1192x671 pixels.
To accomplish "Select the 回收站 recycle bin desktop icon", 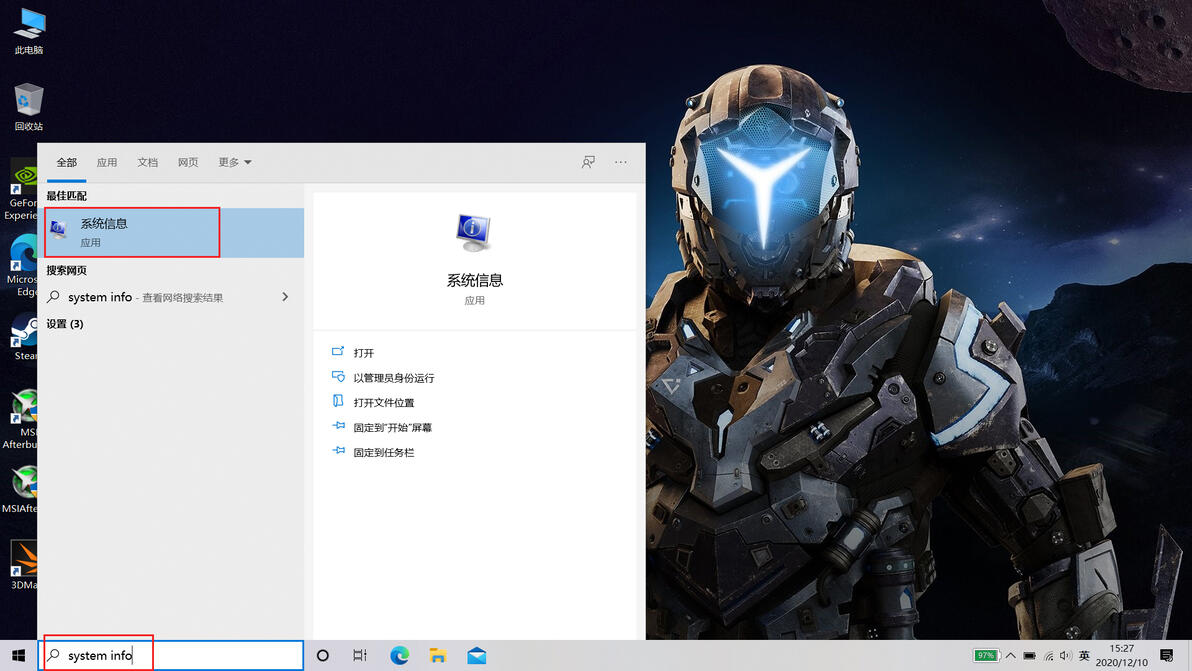I will click(29, 107).
